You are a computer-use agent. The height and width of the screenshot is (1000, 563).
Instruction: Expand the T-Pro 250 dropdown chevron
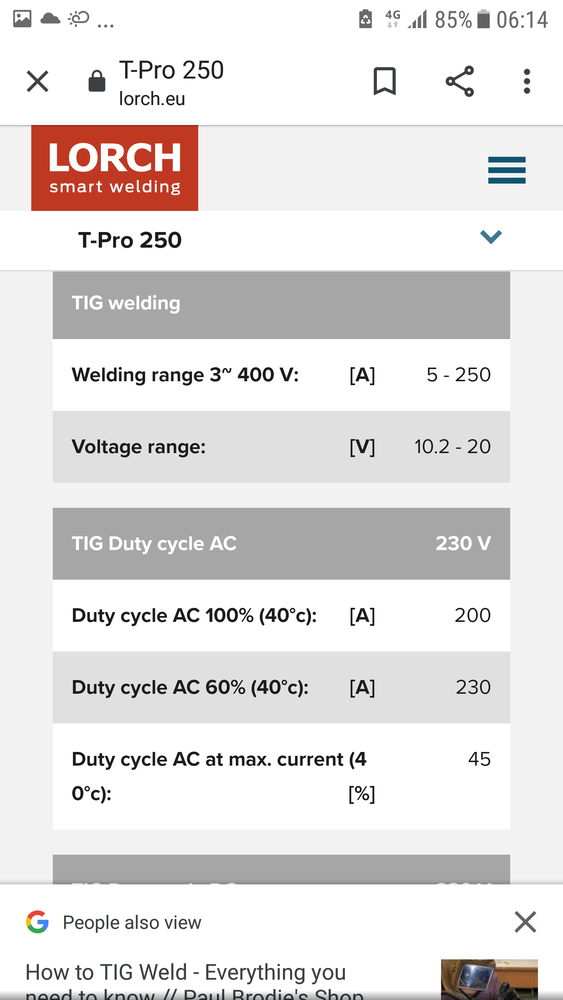pyautogui.click(x=491, y=237)
